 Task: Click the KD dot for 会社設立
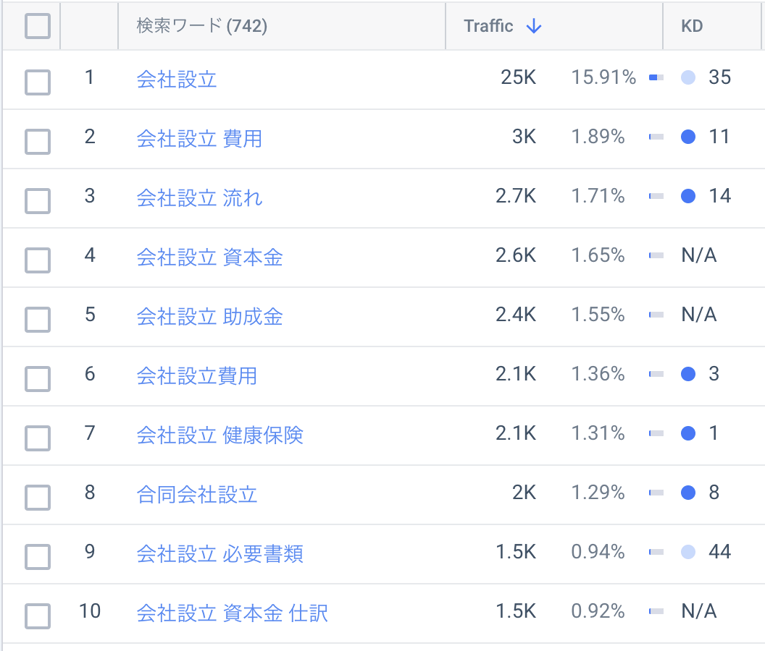click(x=687, y=77)
